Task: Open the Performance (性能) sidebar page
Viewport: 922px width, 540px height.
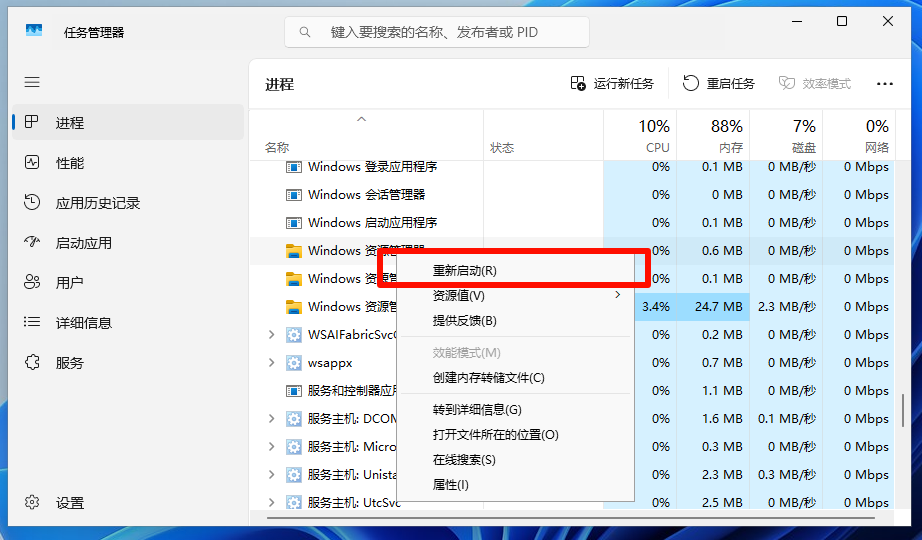Action: pyautogui.click(x=128, y=162)
